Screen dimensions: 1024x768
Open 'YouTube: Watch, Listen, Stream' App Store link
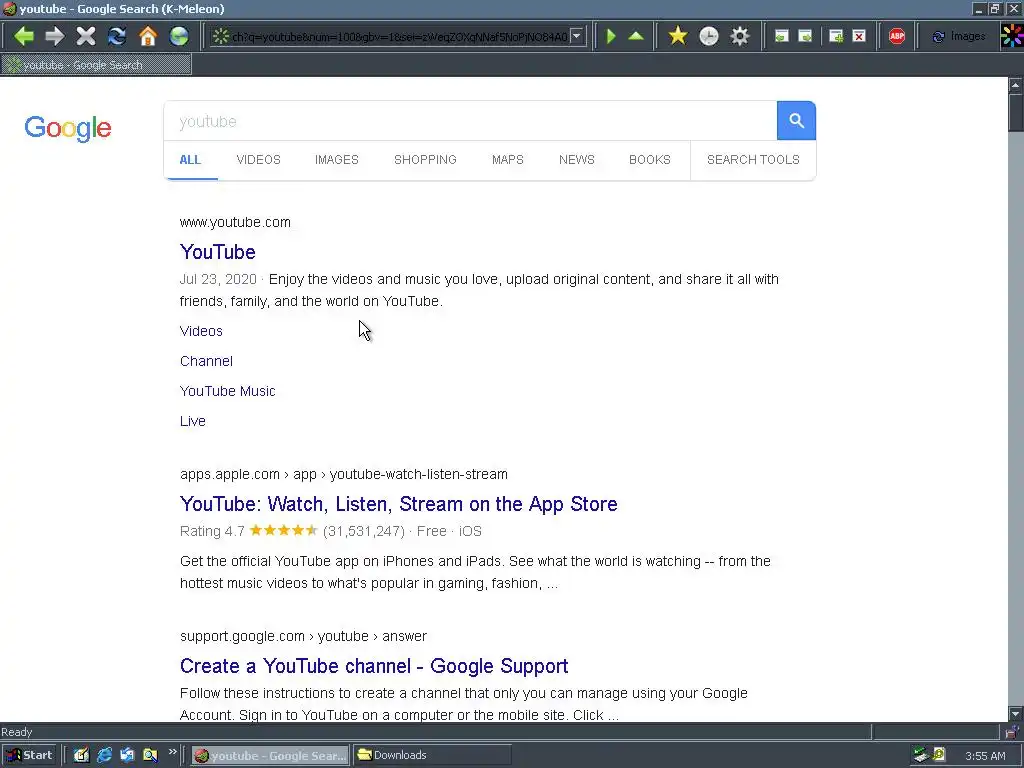[x=398, y=504]
